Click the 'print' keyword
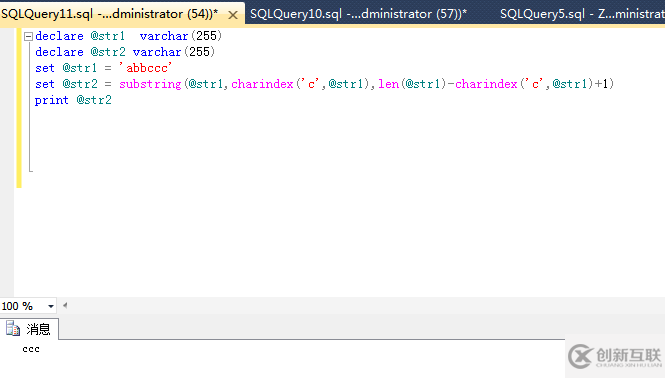The height and width of the screenshot is (378, 665). (51, 100)
